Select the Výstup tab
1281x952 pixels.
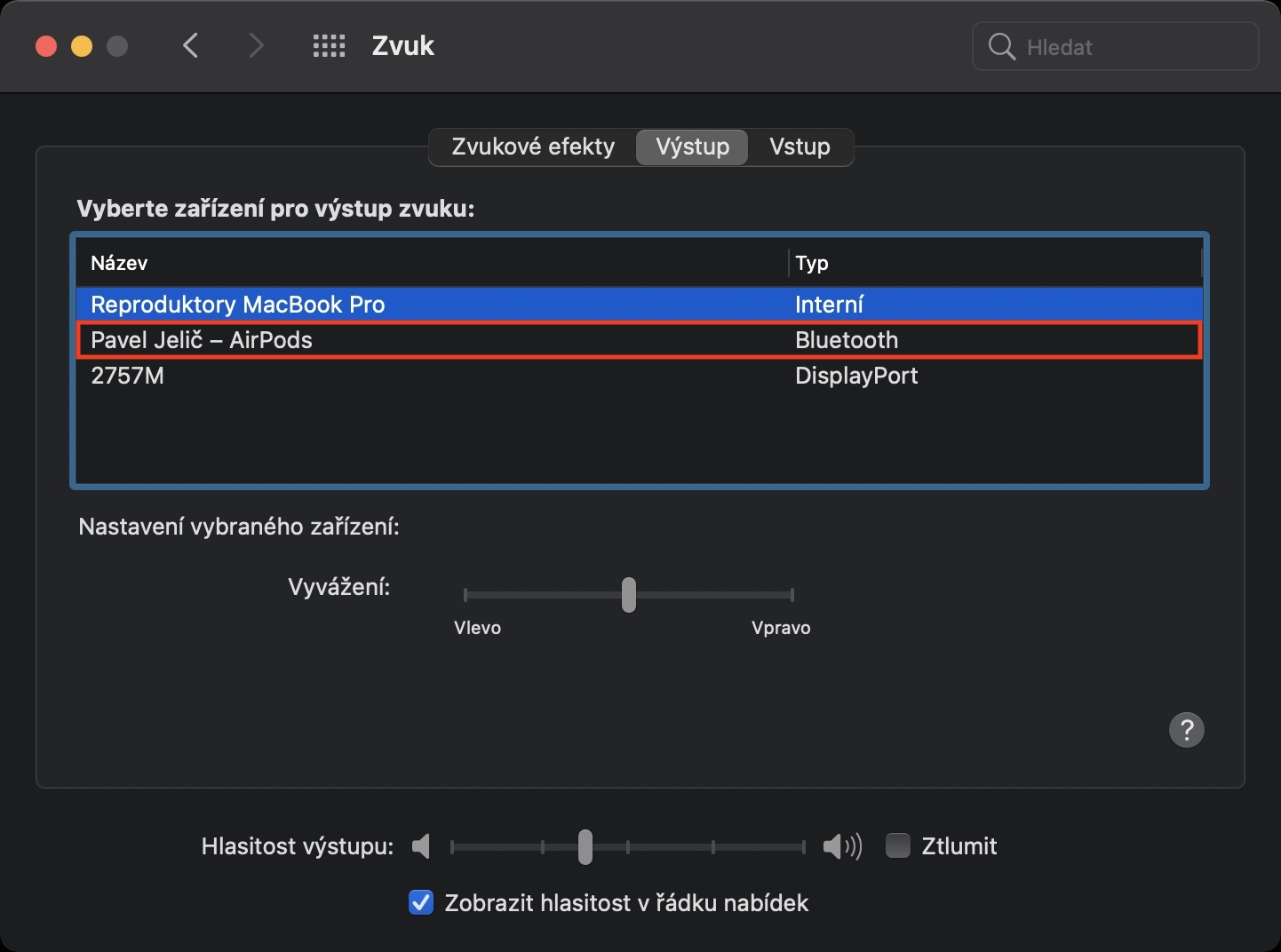(x=692, y=147)
